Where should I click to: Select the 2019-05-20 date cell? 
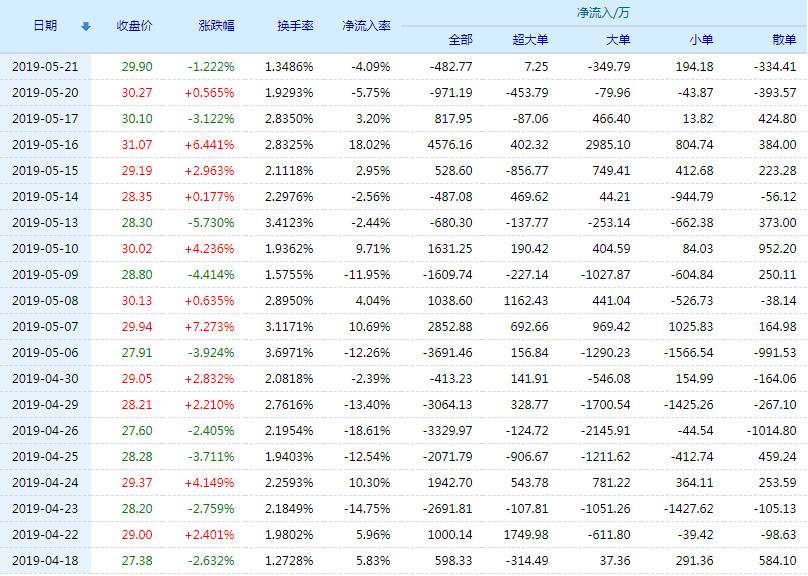[45, 93]
